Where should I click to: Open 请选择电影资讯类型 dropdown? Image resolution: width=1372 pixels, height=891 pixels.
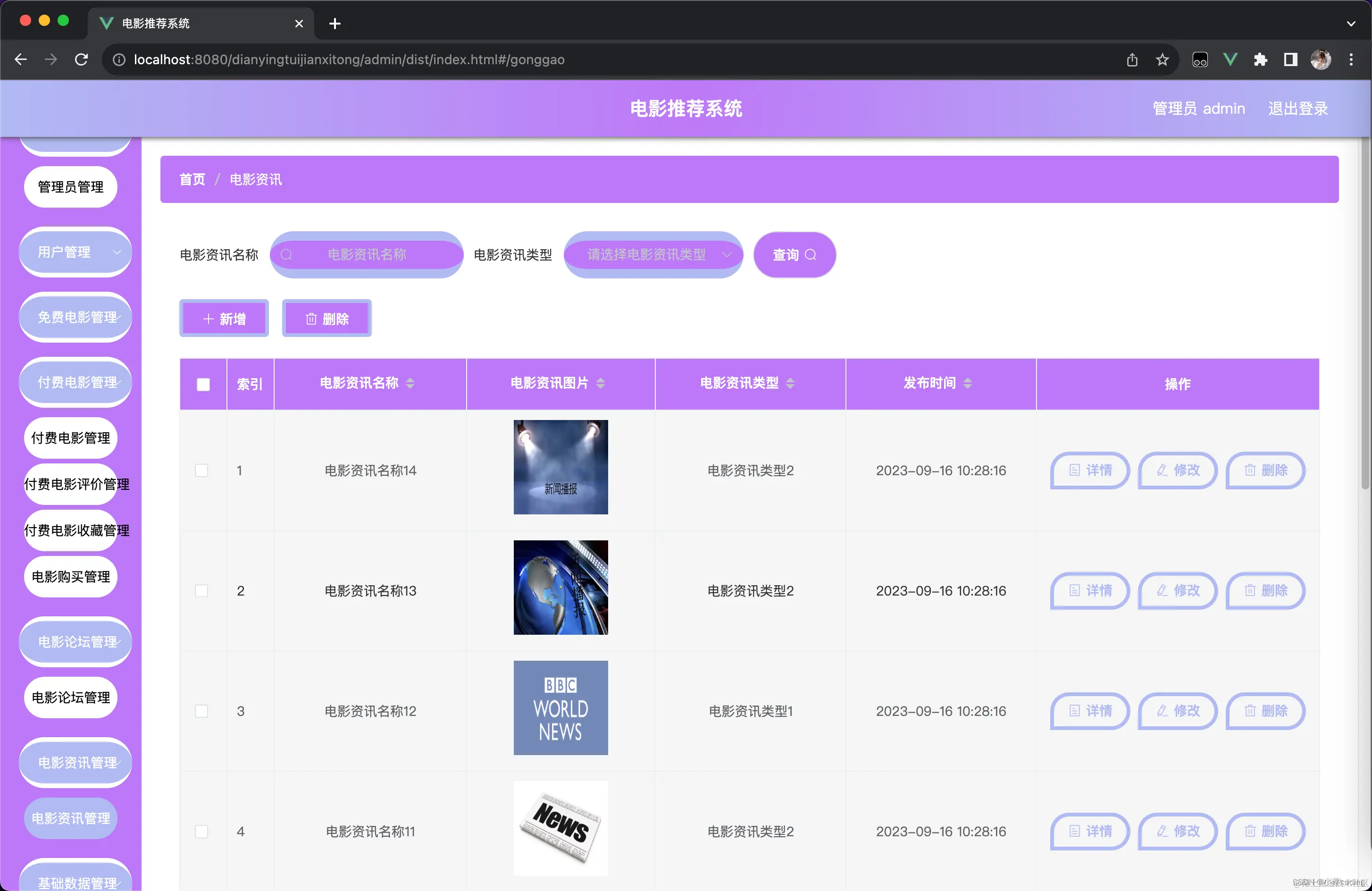(x=653, y=254)
